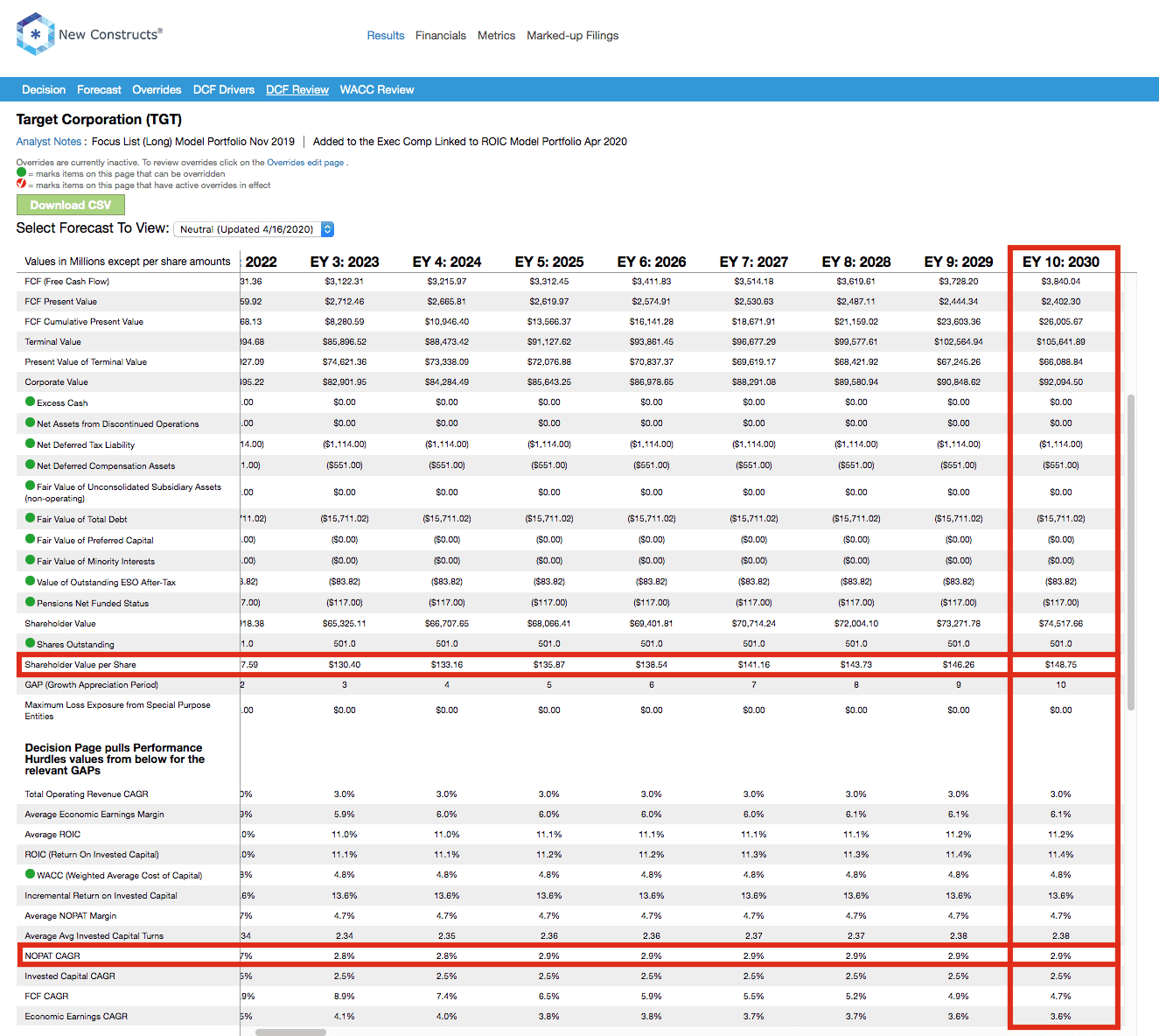Click the Invested Capital CAGR row label
Image resolution: width=1159 pixels, height=1036 pixels.
click(x=70, y=976)
